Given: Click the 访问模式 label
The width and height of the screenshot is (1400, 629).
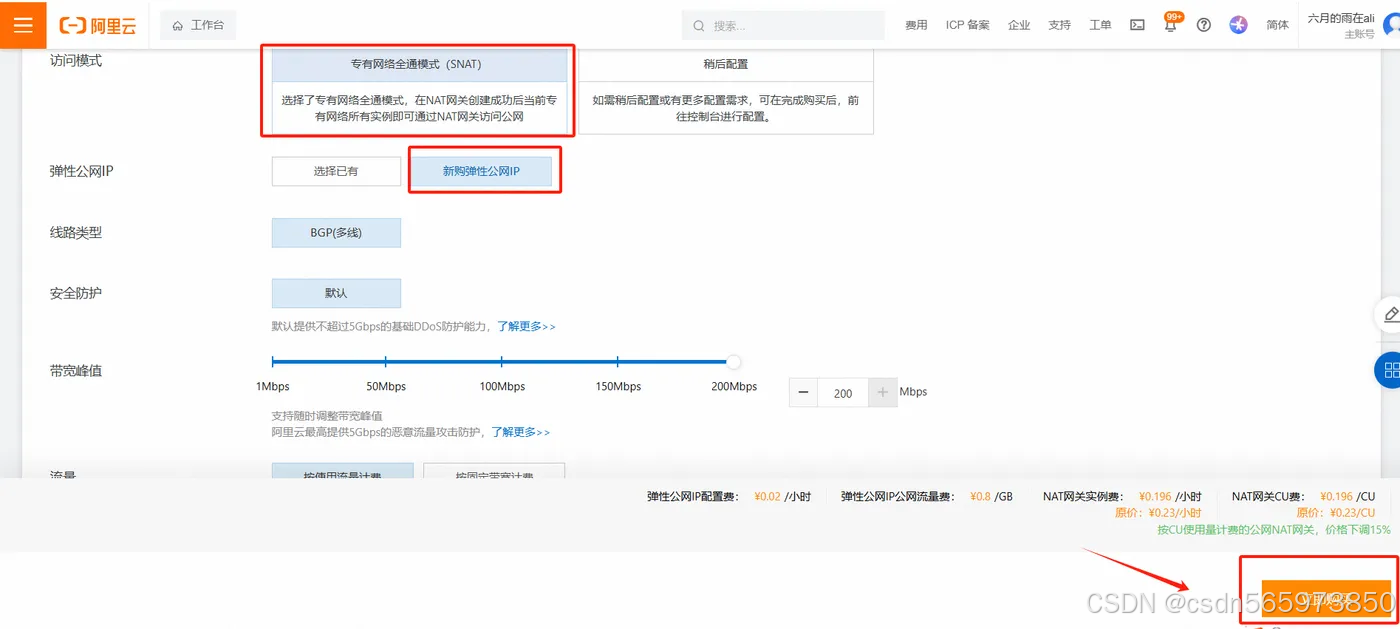Looking at the screenshot, I should (76, 61).
